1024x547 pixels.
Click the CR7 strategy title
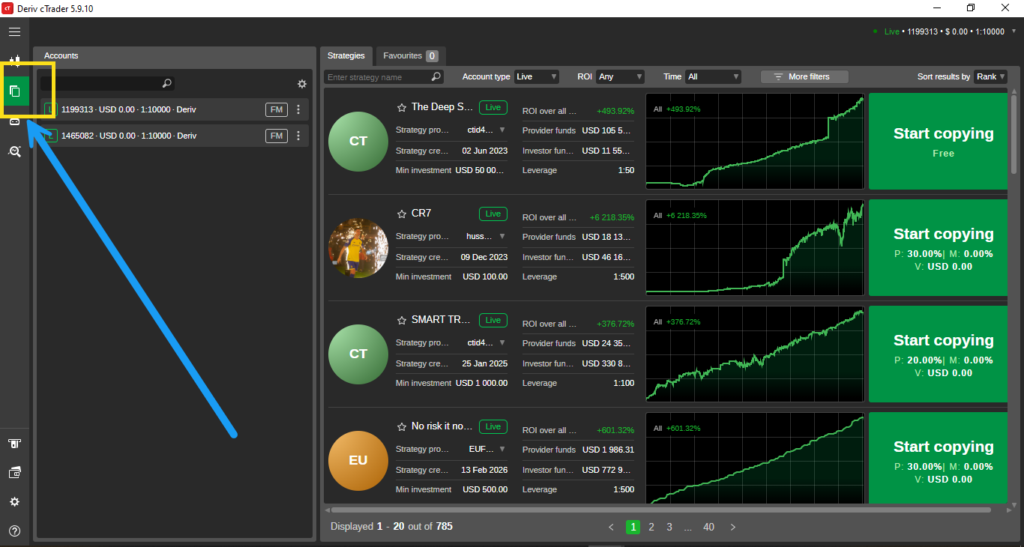pos(421,213)
